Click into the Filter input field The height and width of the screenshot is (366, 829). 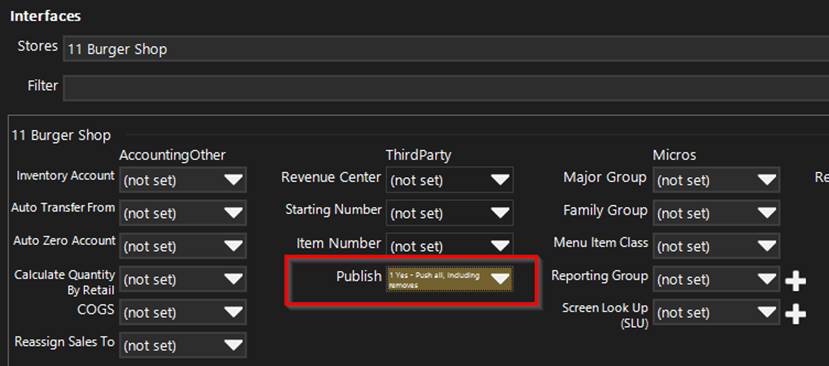pos(446,88)
